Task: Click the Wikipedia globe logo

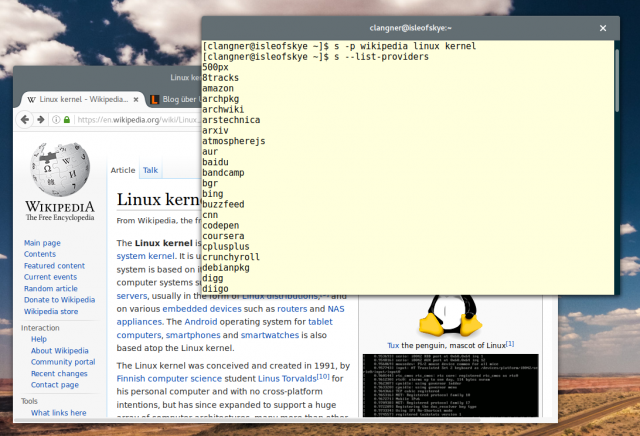Action: (x=60, y=169)
